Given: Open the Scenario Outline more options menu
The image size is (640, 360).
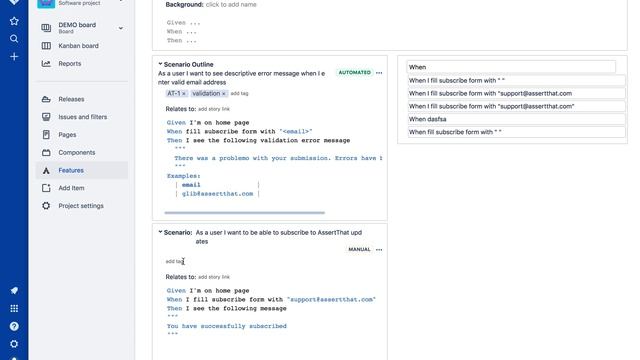Looking at the screenshot, I should point(379,73).
